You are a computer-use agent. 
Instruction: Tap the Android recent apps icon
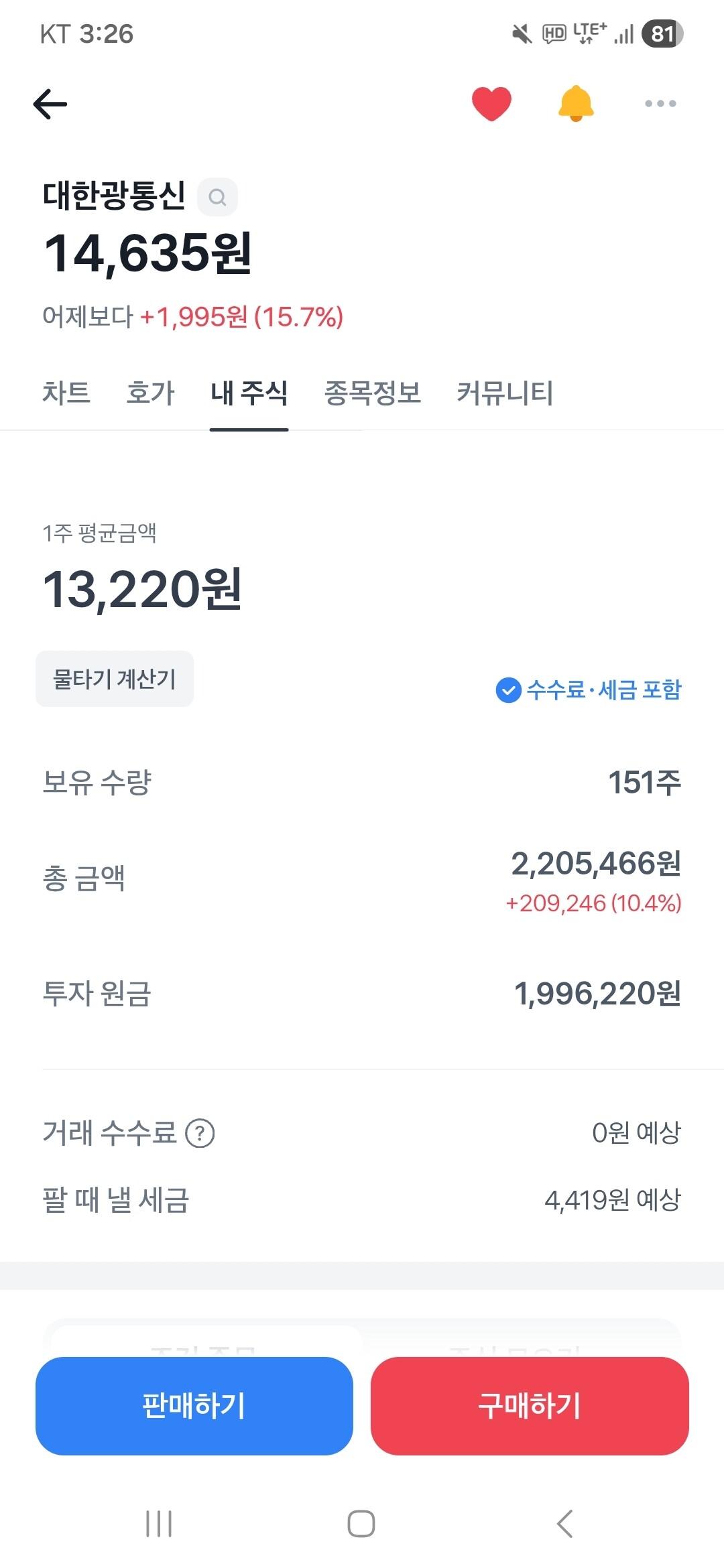[159, 1524]
